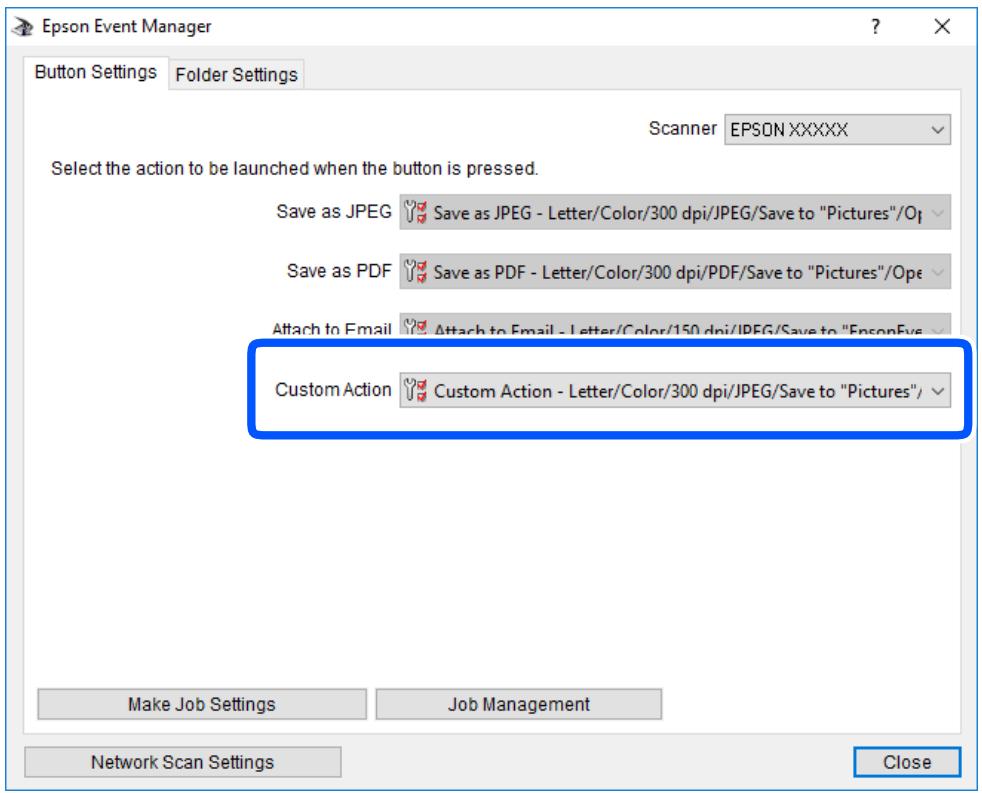
Task: Click the Scanner label
Action: [683, 128]
